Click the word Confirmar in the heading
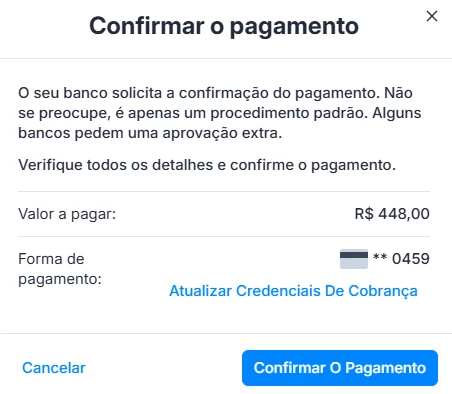This screenshot has height=394, width=452. pos(147,26)
